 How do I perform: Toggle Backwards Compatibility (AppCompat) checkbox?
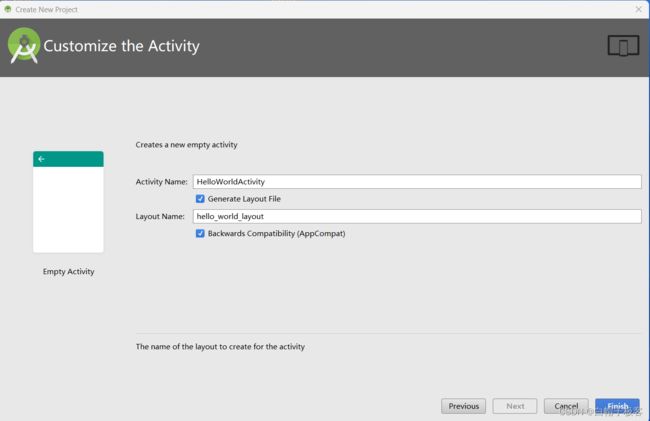tap(200, 233)
